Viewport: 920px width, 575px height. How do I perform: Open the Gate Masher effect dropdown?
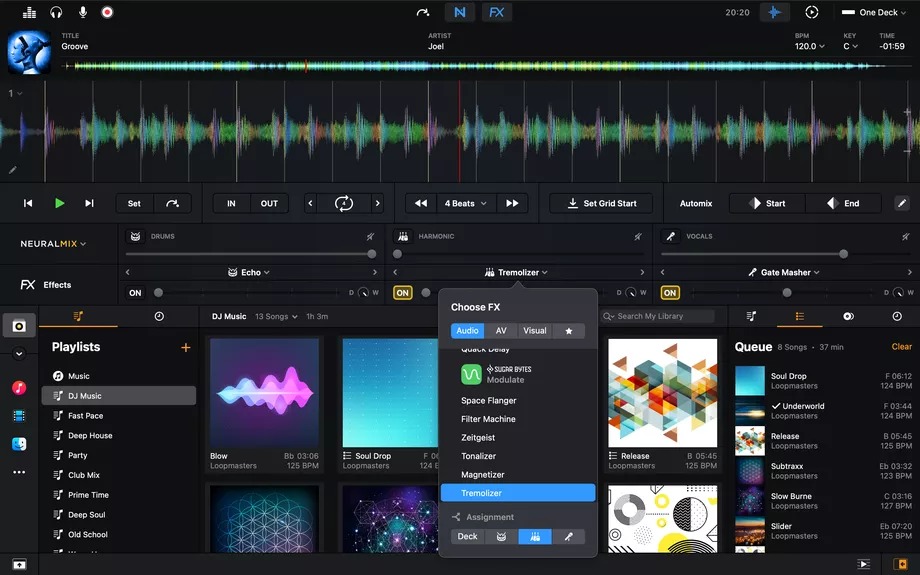click(783, 272)
